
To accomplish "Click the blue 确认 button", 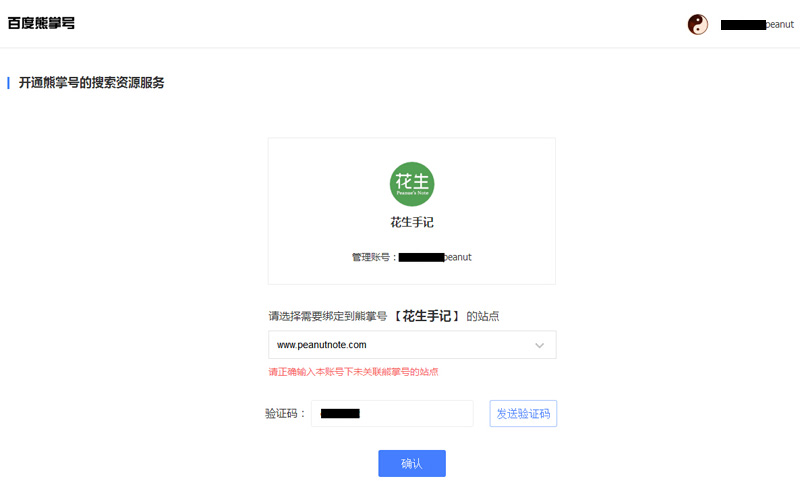I will (x=412, y=463).
